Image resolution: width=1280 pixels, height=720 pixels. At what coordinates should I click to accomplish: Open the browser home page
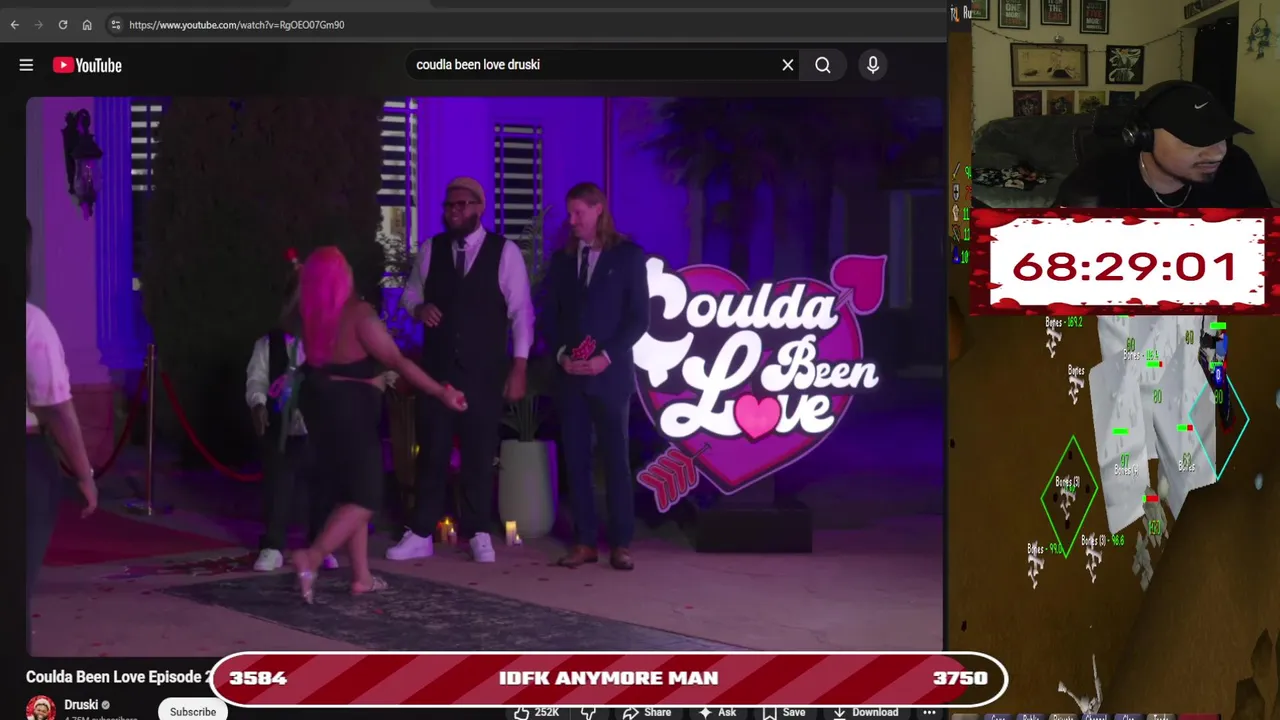pyautogui.click(x=87, y=24)
